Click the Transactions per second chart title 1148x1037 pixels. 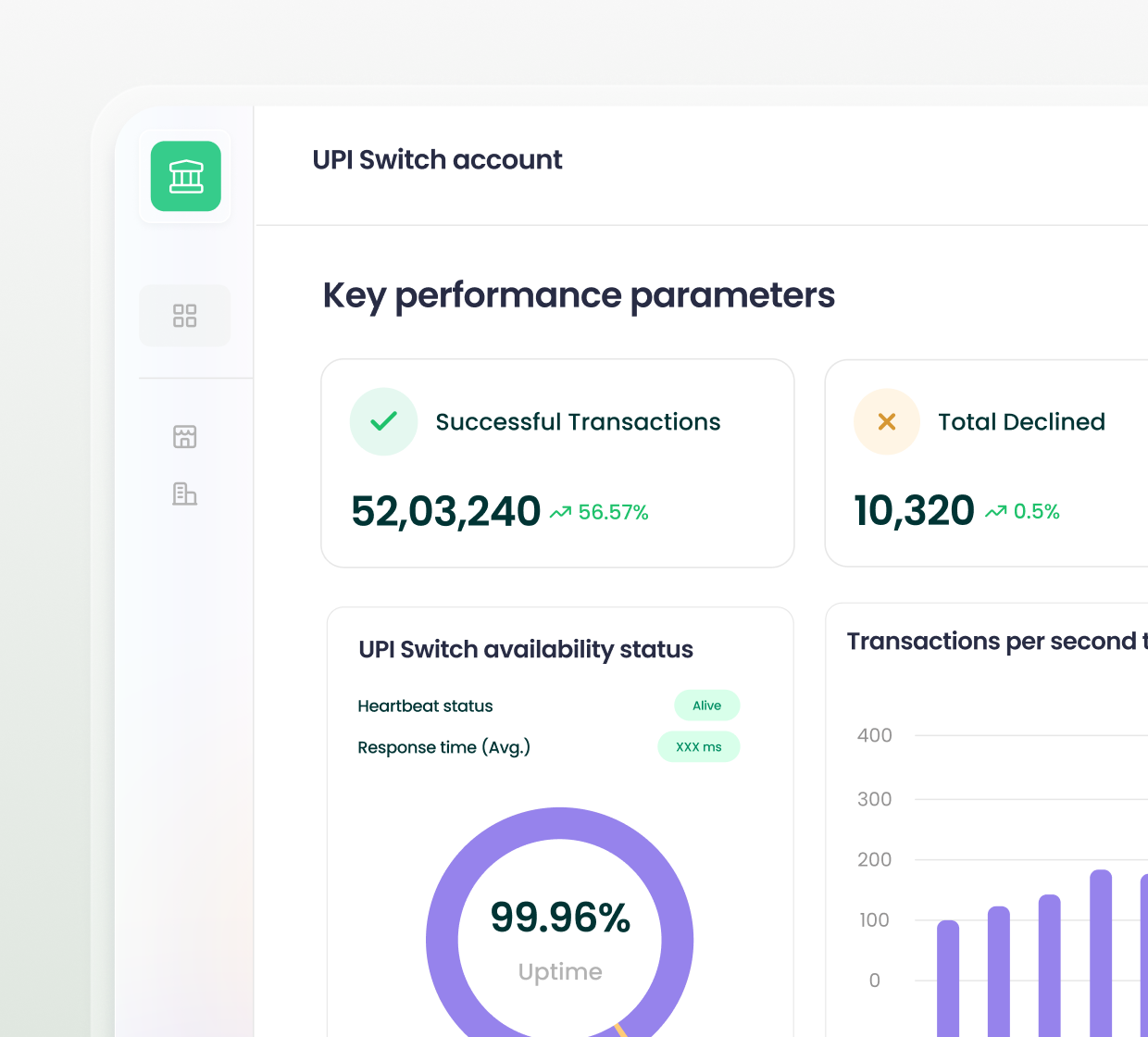coord(997,642)
